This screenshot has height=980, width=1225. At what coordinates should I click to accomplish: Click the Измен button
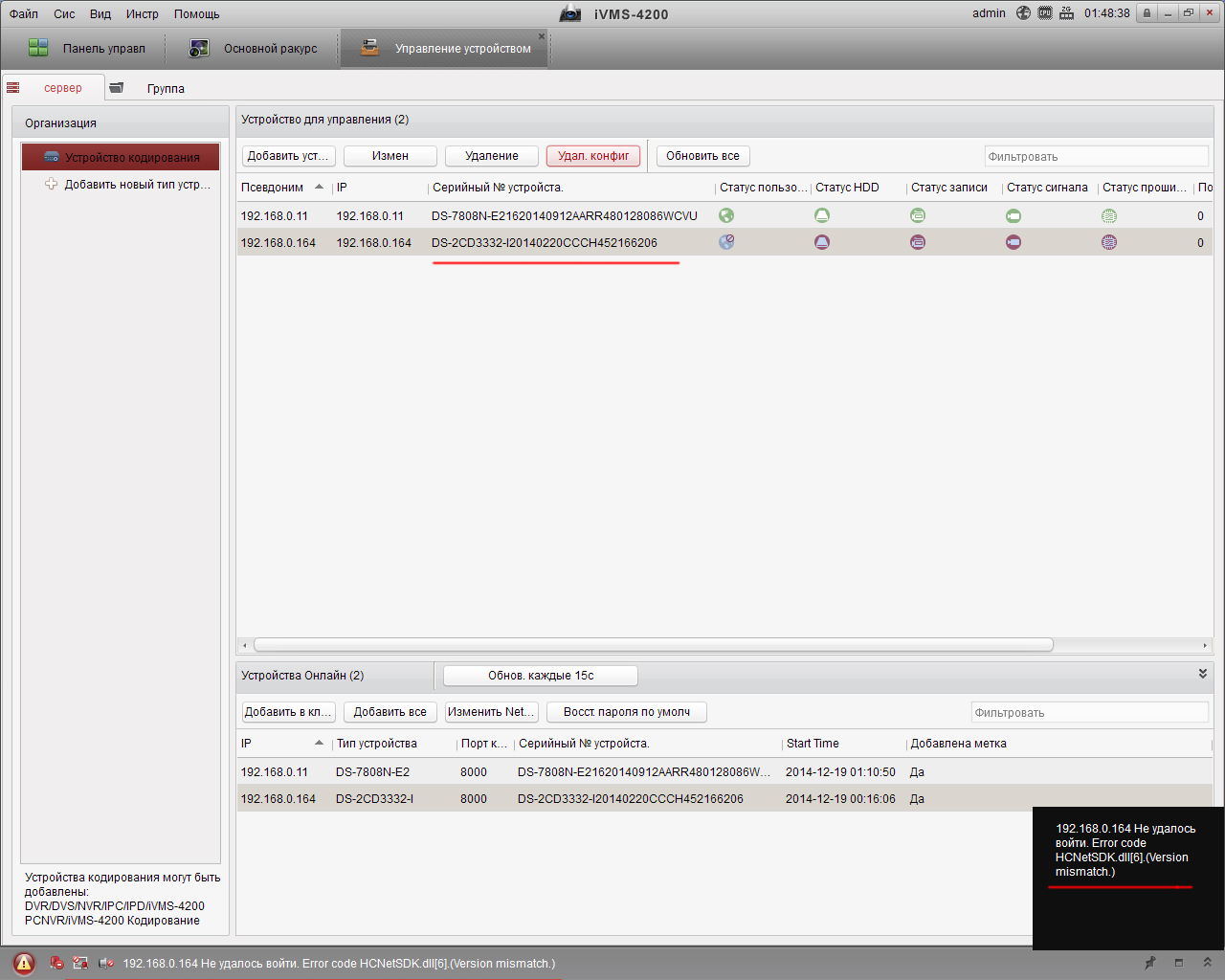[390, 156]
